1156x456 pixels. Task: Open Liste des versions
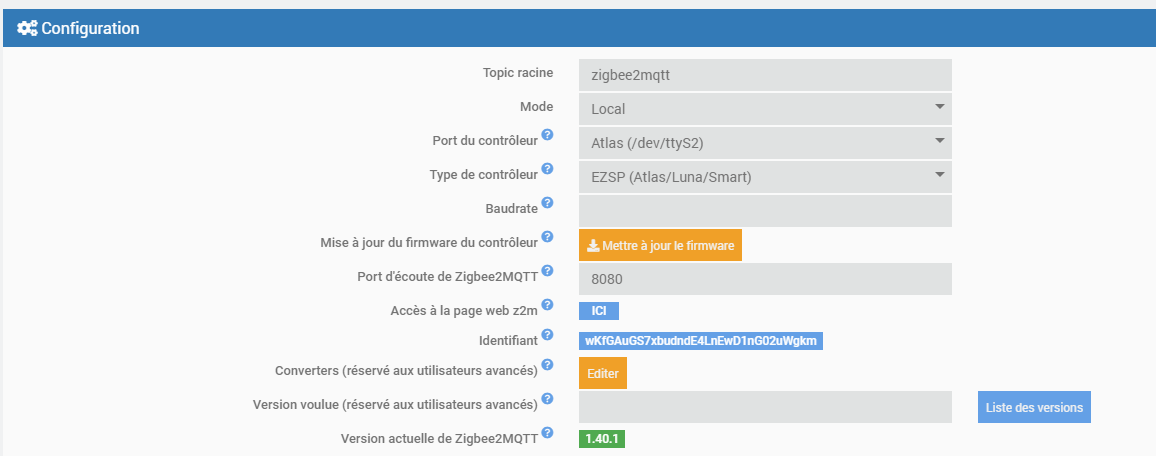1034,407
